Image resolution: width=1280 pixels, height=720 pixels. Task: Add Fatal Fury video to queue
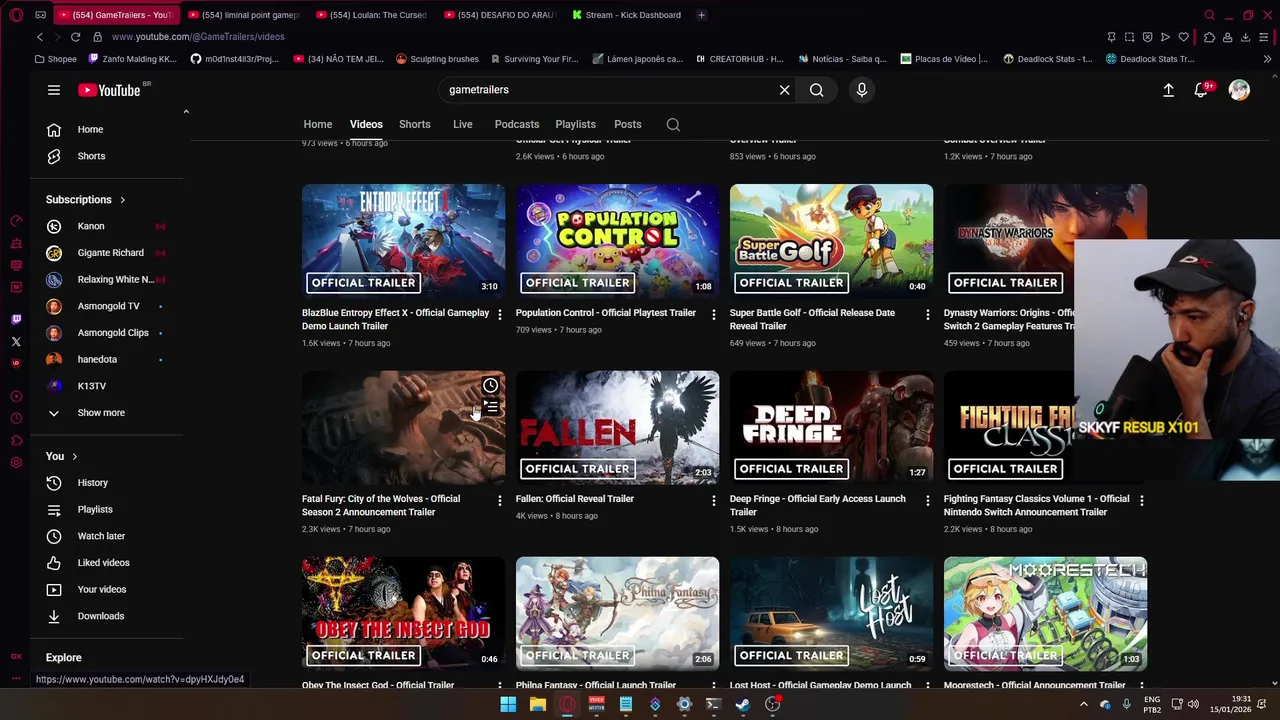(490, 407)
